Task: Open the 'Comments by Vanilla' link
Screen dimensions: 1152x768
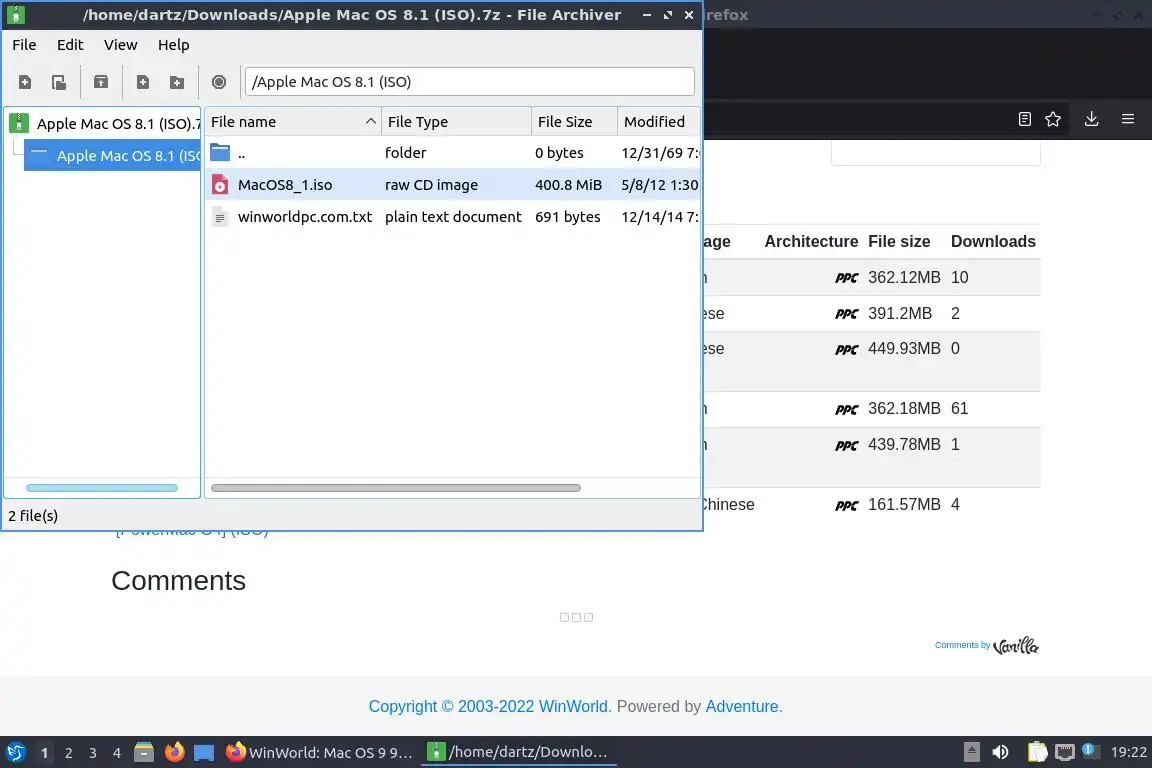Action: [x=987, y=645]
